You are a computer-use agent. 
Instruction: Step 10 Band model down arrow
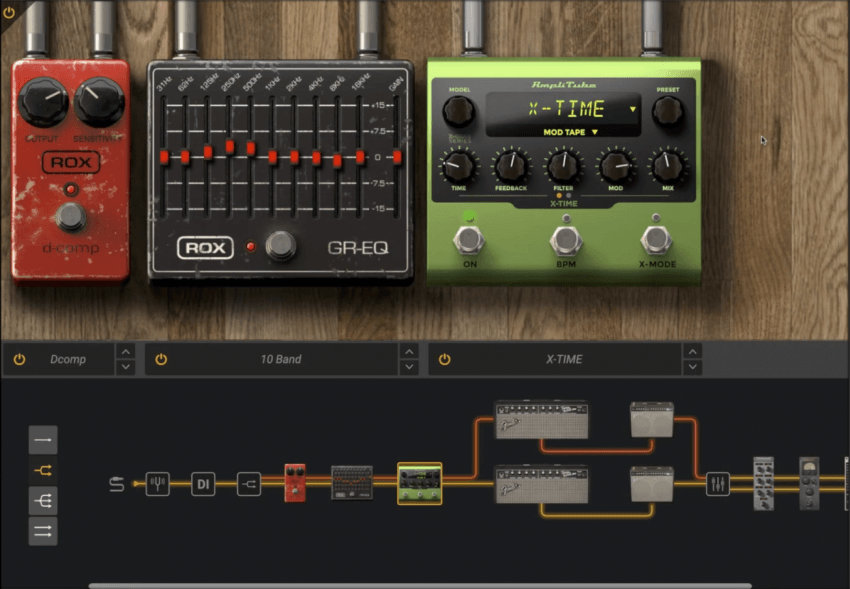[x=409, y=367]
